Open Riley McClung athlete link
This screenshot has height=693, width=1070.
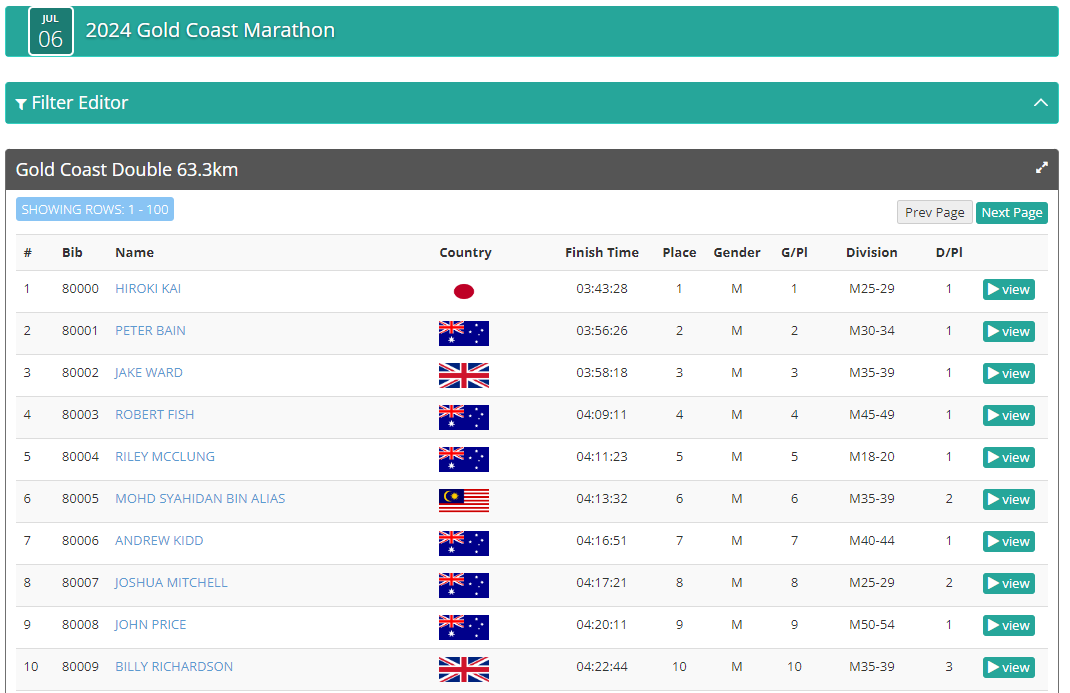coord(165,456)
